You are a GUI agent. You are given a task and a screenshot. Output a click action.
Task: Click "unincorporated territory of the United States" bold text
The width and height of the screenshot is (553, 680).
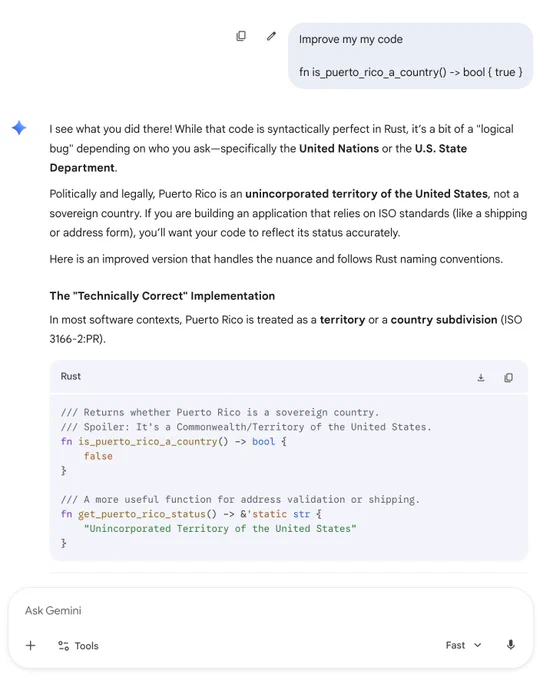pos(366,194)
